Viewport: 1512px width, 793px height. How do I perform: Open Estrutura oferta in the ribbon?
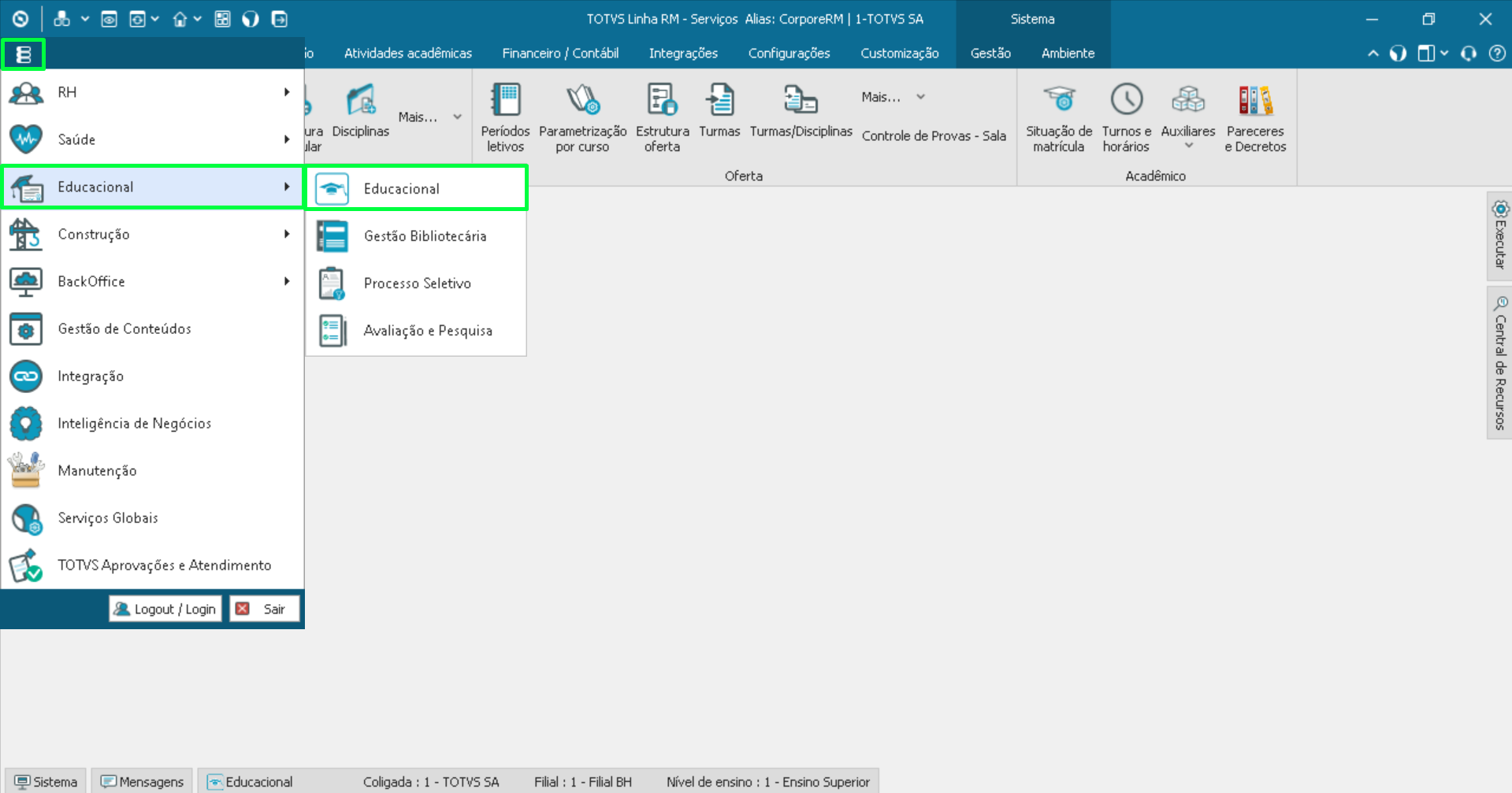[662, 117]
